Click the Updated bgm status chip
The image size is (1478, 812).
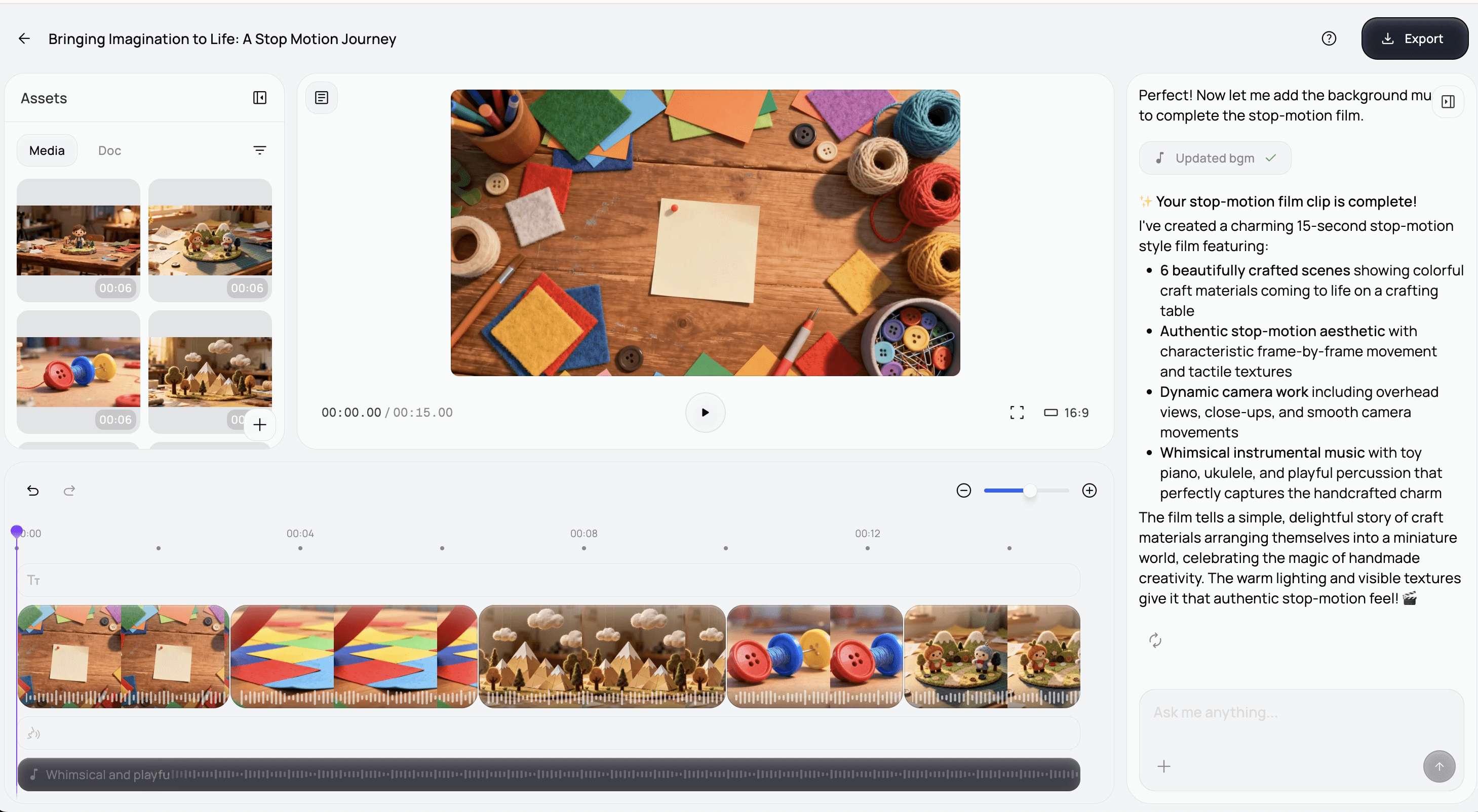click(x=1214, y=158)
